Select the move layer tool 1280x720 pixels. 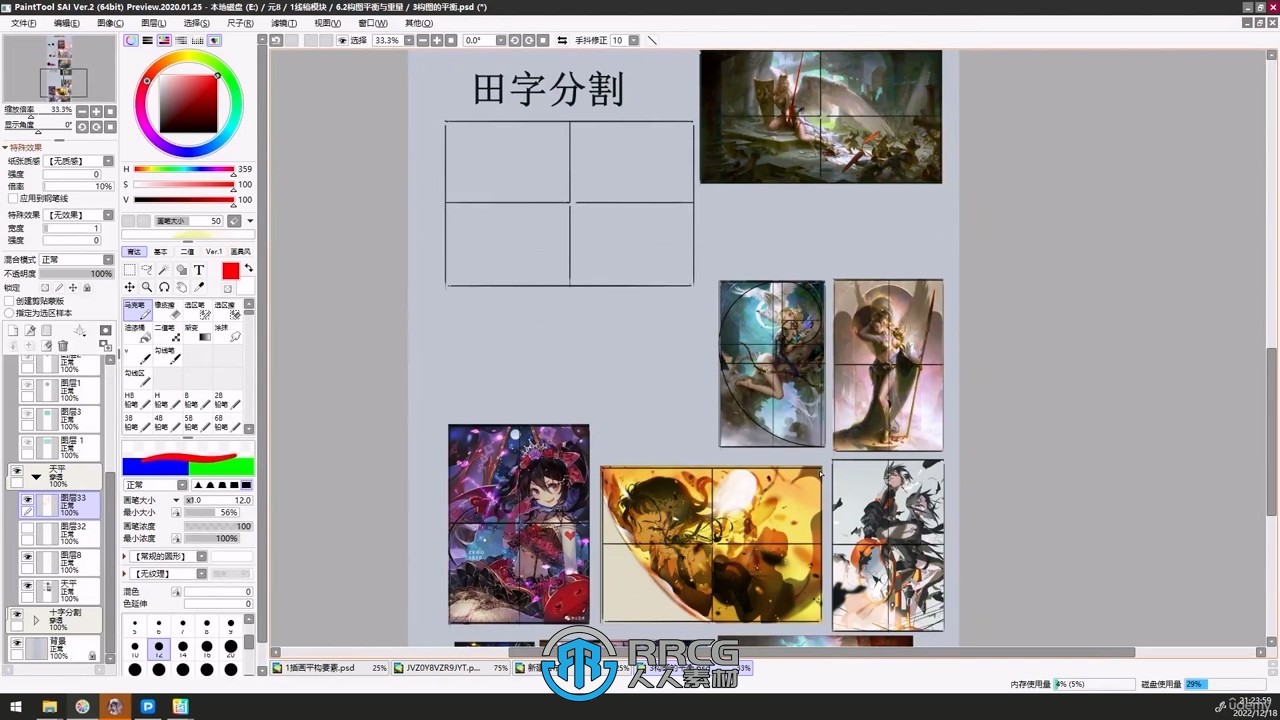click(x=130, y=287)
